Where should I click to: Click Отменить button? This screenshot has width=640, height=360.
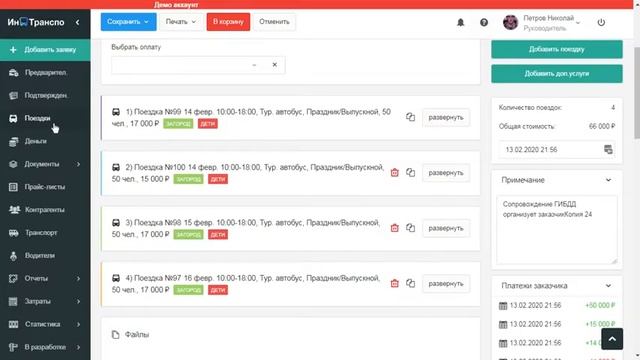coord(274,22)
